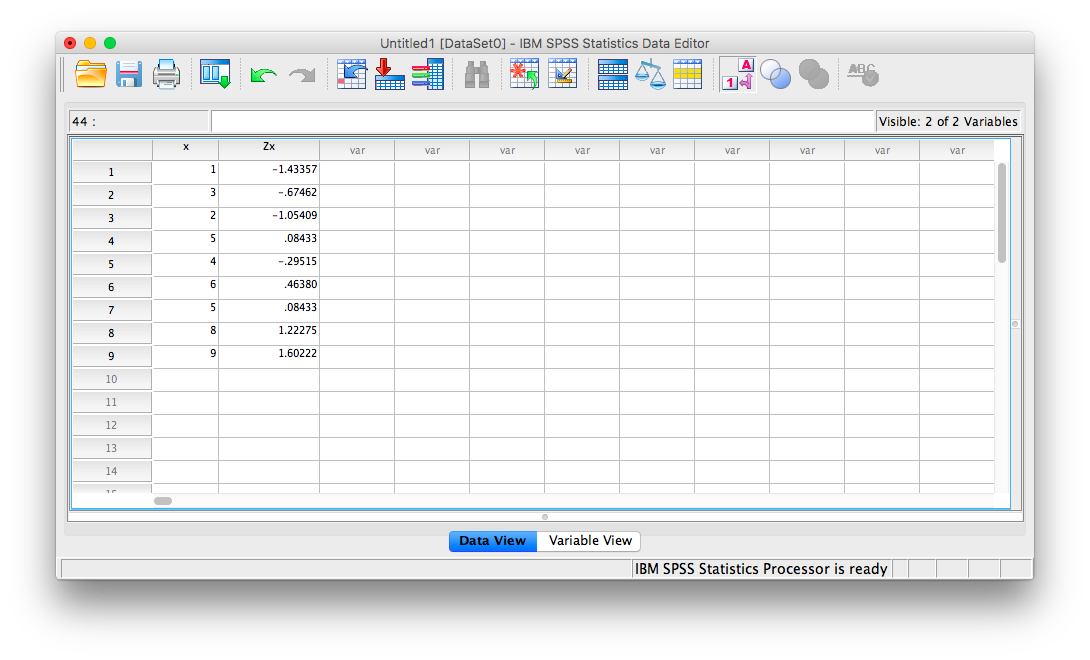Click the cell editor input field
This screenshot has height=660, width=1090.
pos(542,122)
